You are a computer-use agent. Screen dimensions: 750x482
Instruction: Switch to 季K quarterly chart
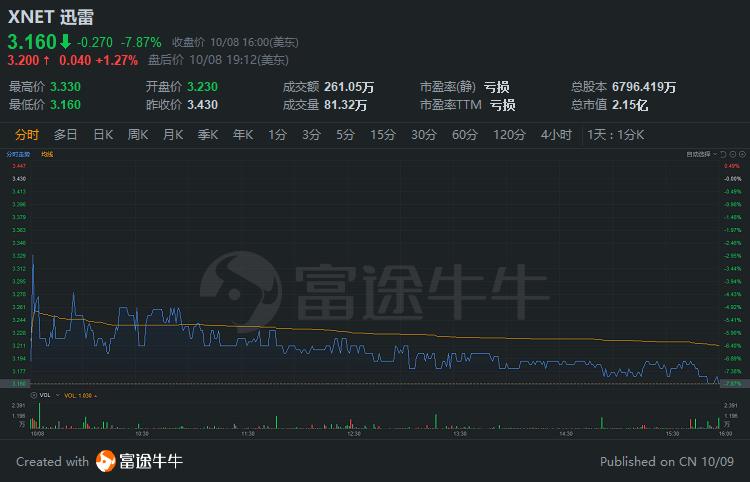[x=208, y=135]
